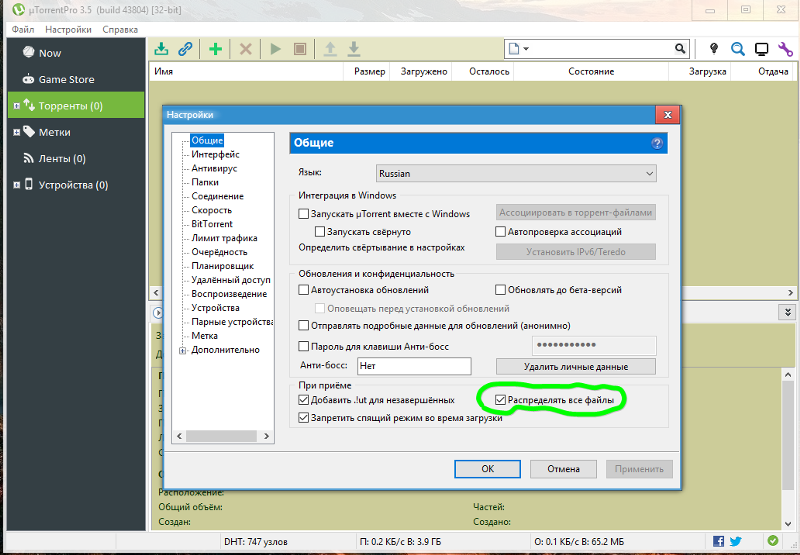This screenshot has width=800, height=555.
Task: Click the double-chevron collapse details pane button
Action: click(x=787, y=312)
